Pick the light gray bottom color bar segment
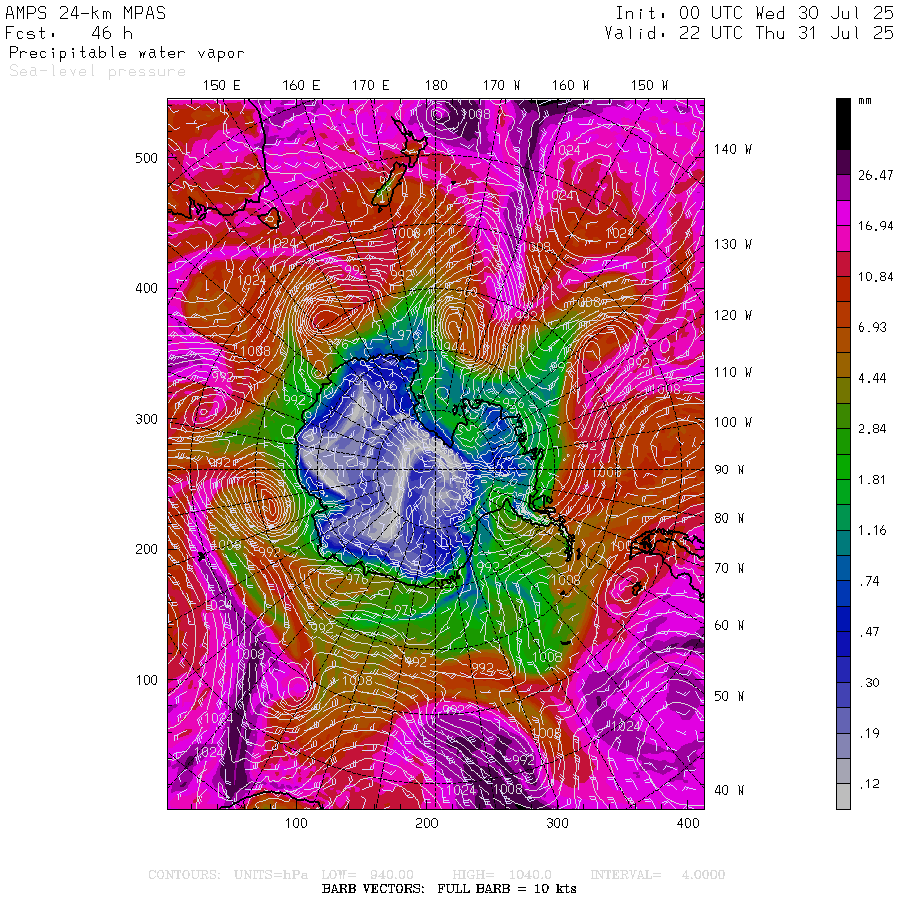This screenshot has height=900, width=900. [x=843, y=796]
